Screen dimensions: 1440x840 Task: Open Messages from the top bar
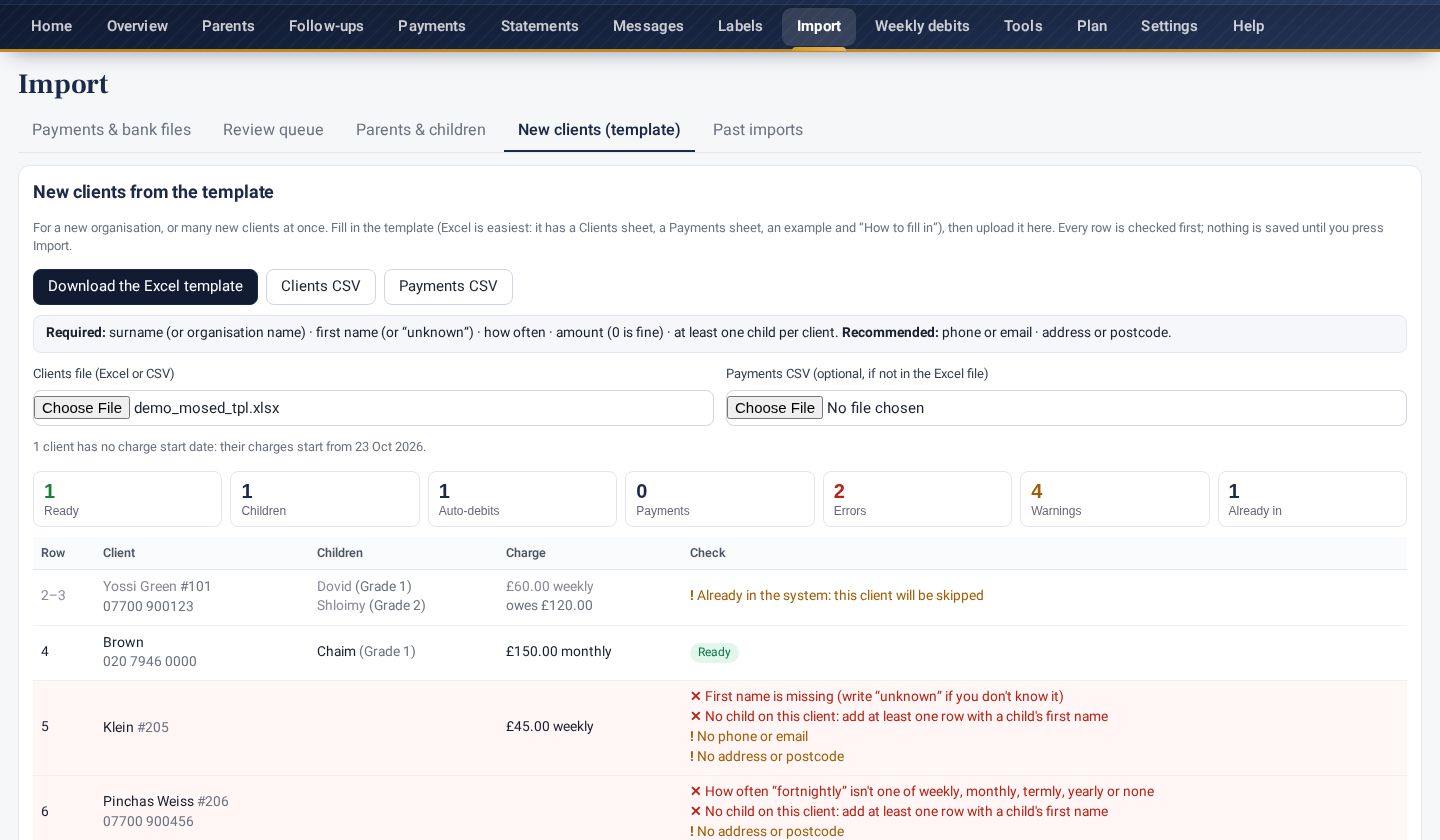coord(648,26)
